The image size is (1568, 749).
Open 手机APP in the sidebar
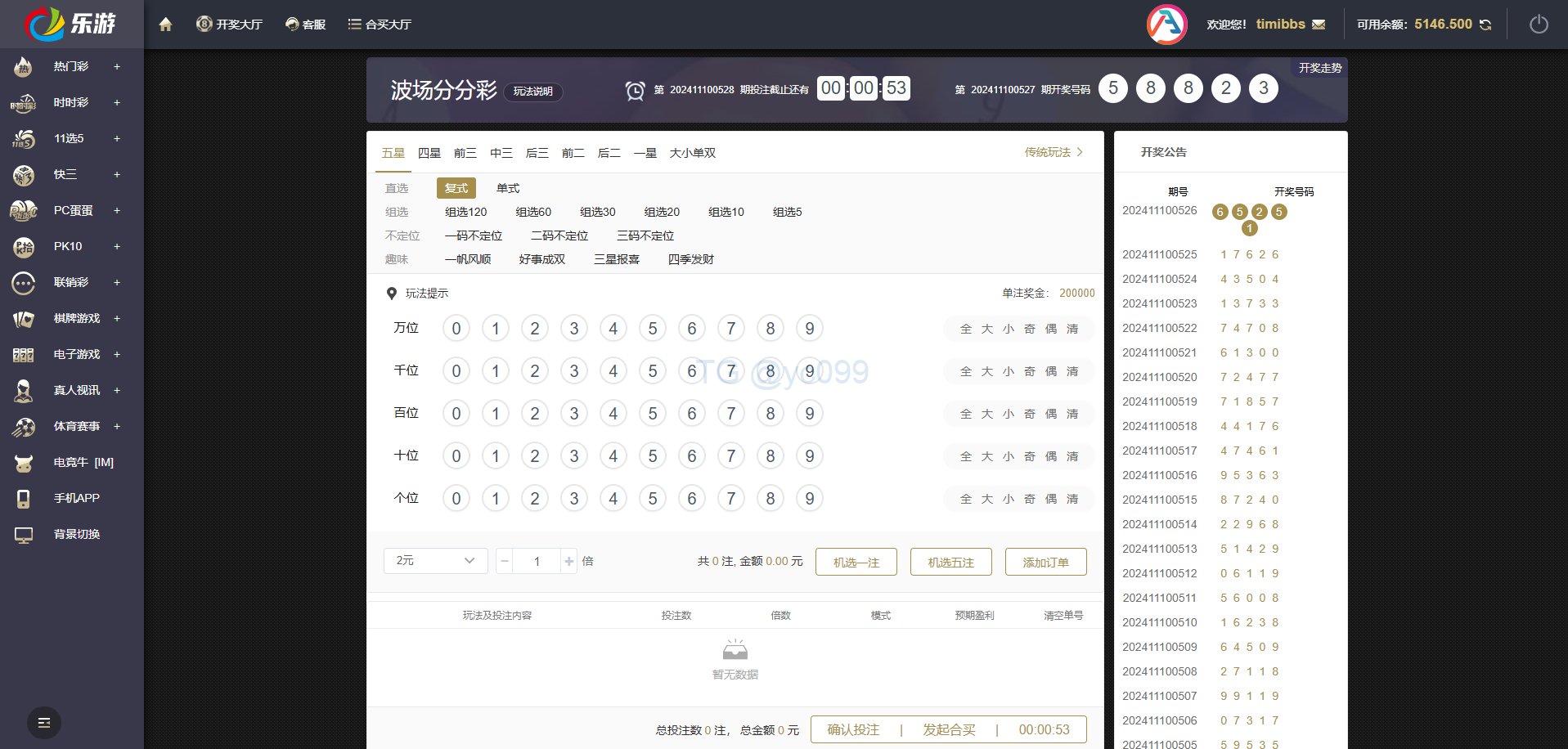pos(76,498)
